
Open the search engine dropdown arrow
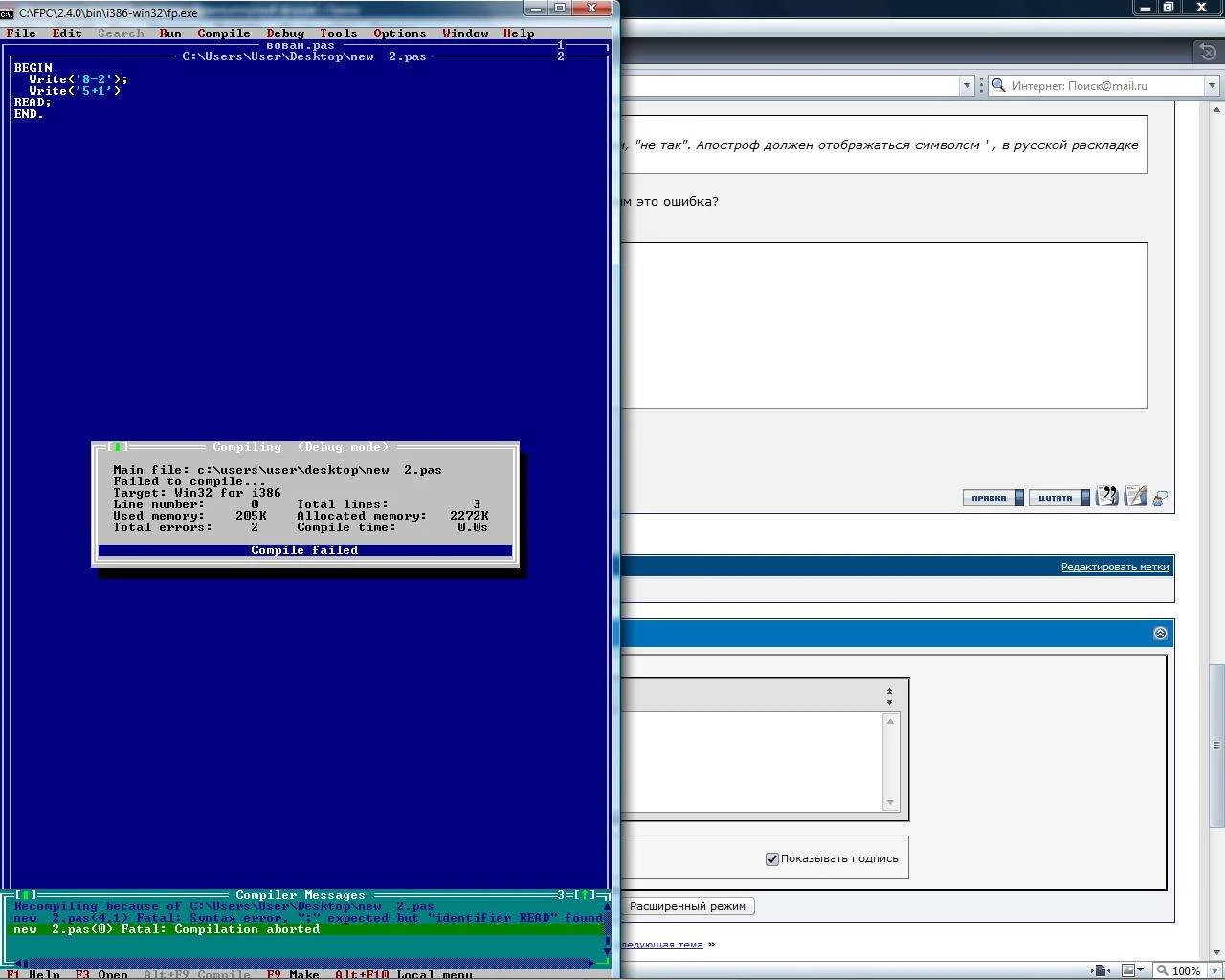(x=1212, y=86)
